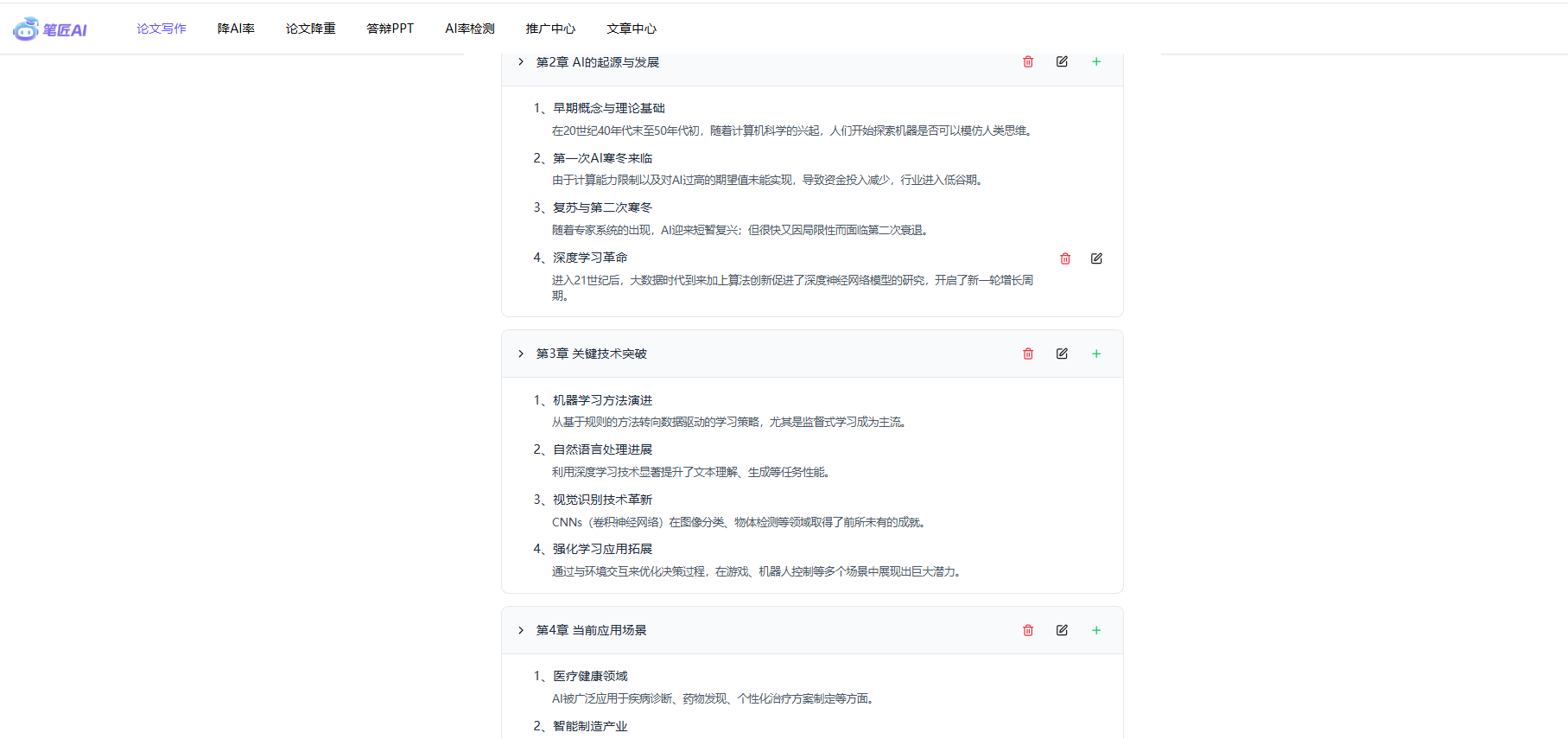The width and height of the screenshot is (1568, 739).
Task: Select section title 深度学习革命
Action: click(590, 258)
